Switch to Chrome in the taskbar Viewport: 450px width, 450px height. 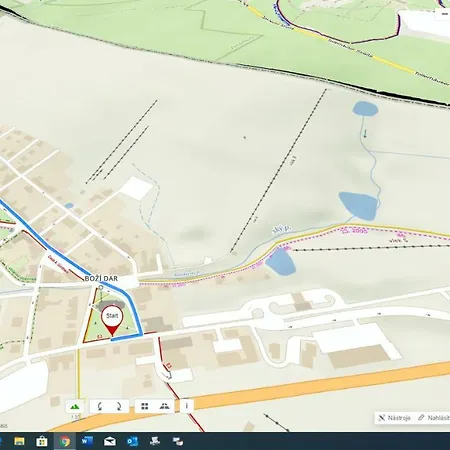tap(65, 441)
